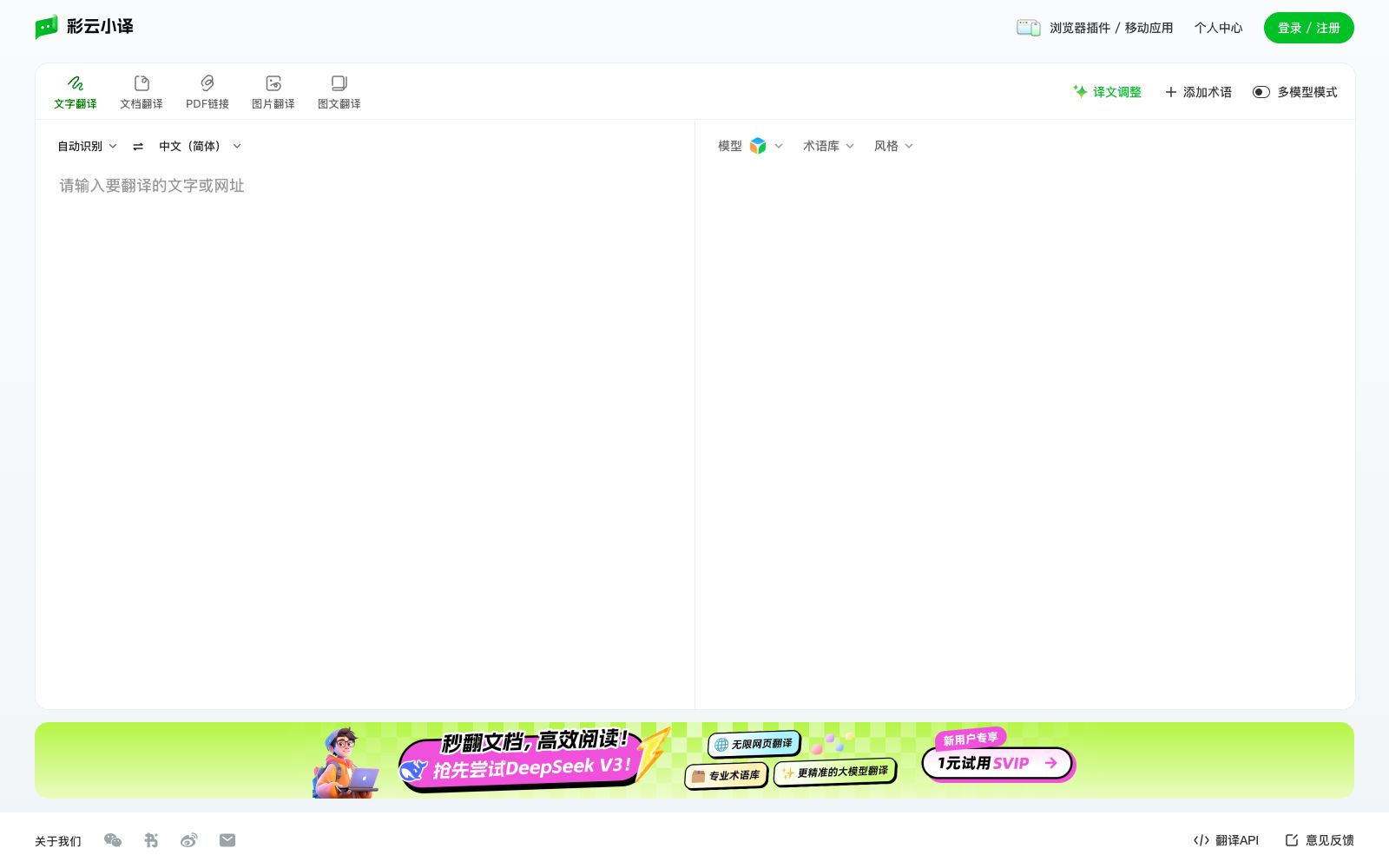Expand the 术语库 dropdown
Screen dimensions: 1389x868
828,146
